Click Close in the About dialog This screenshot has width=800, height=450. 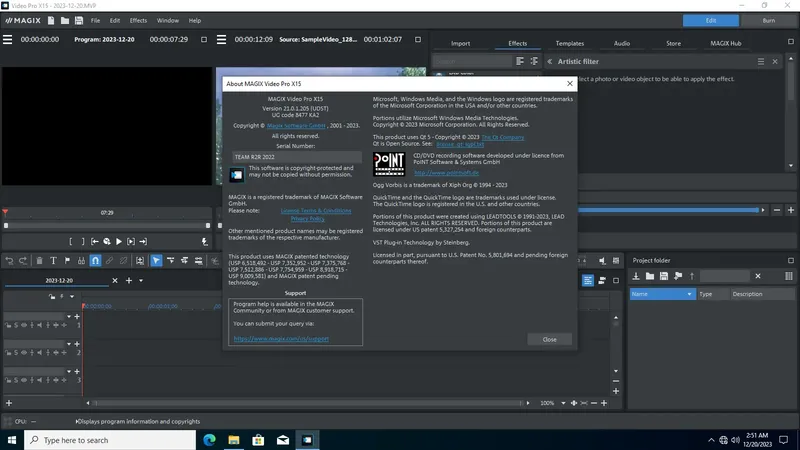click(549, 339)
